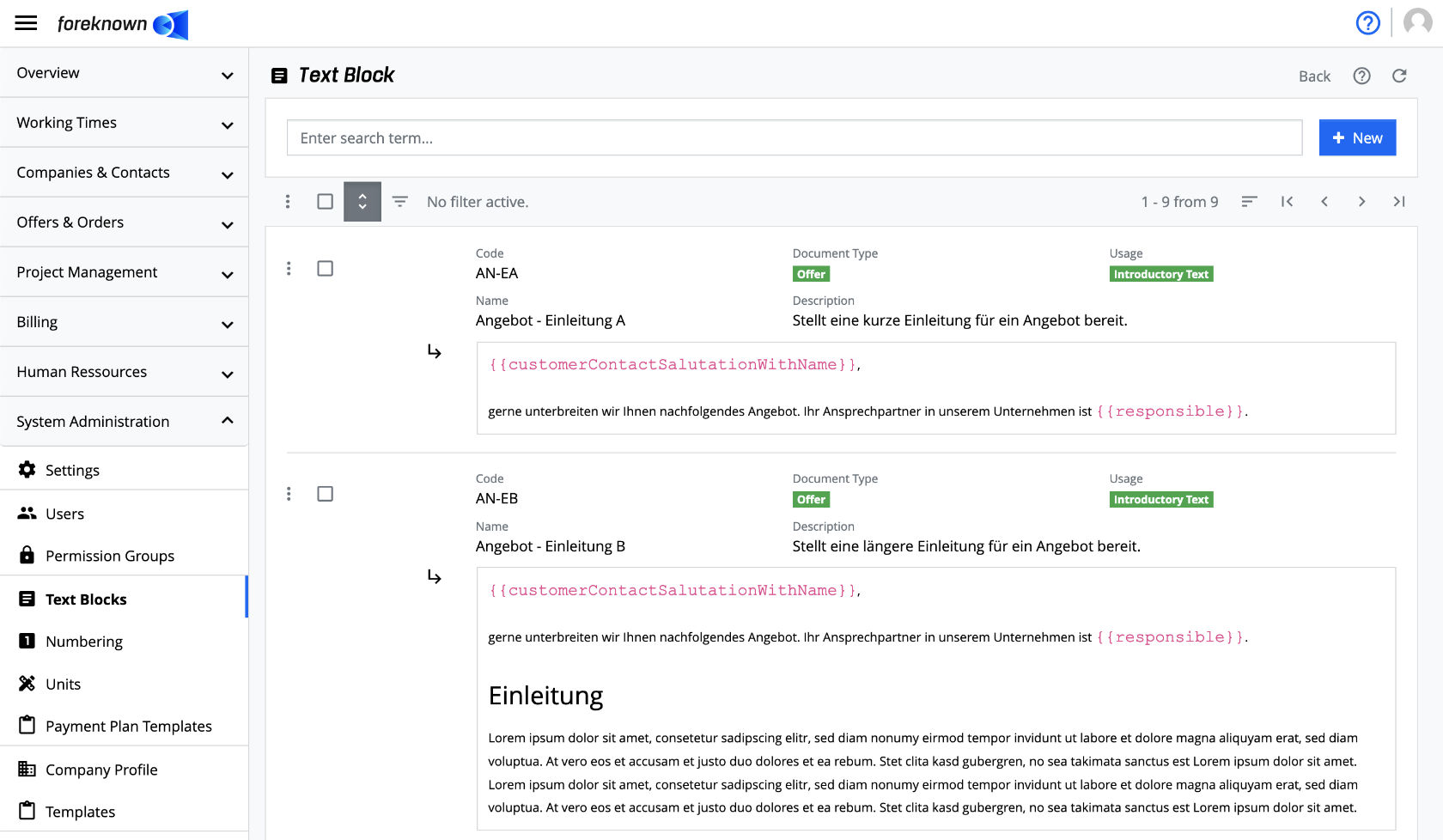Click the Settings gear icon in sidebar
Image resolution: width=1443 pixels, height=840 pixels.
[27, 470]
